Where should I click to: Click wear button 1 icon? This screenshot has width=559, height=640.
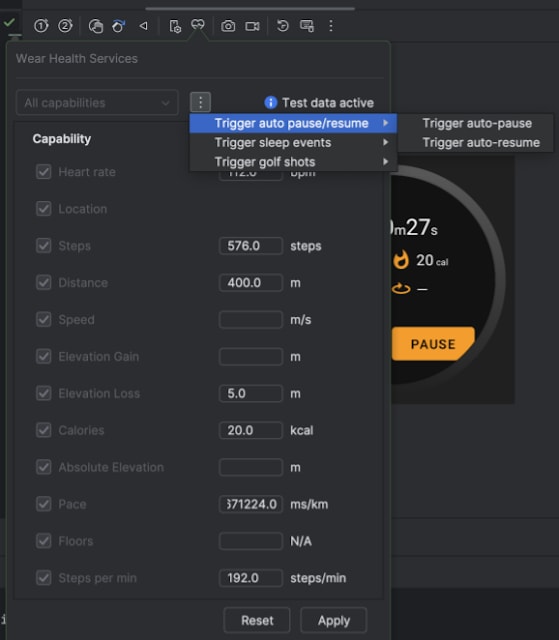(x=41, y=26)
